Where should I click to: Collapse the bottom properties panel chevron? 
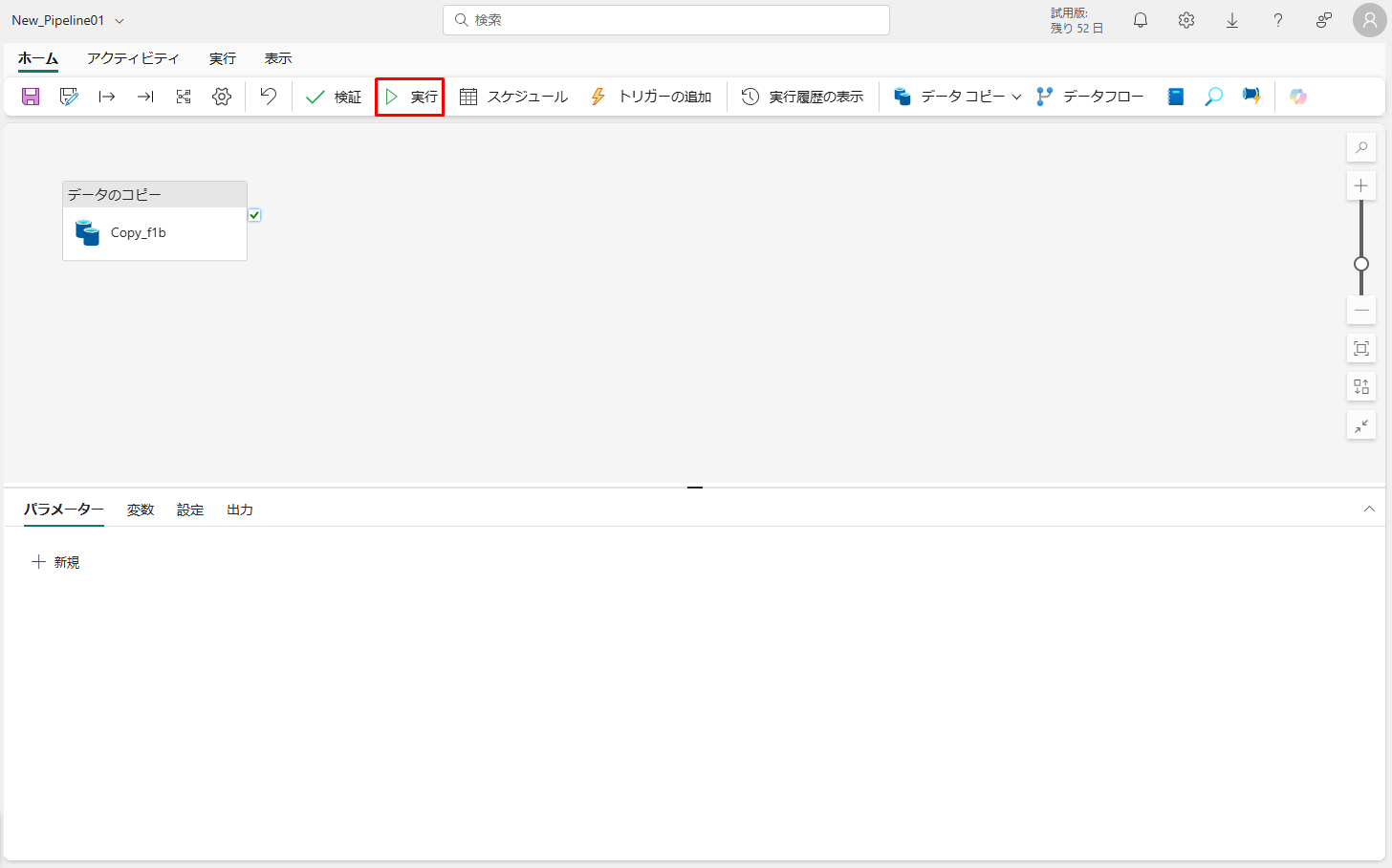(x=1369, y=510)
